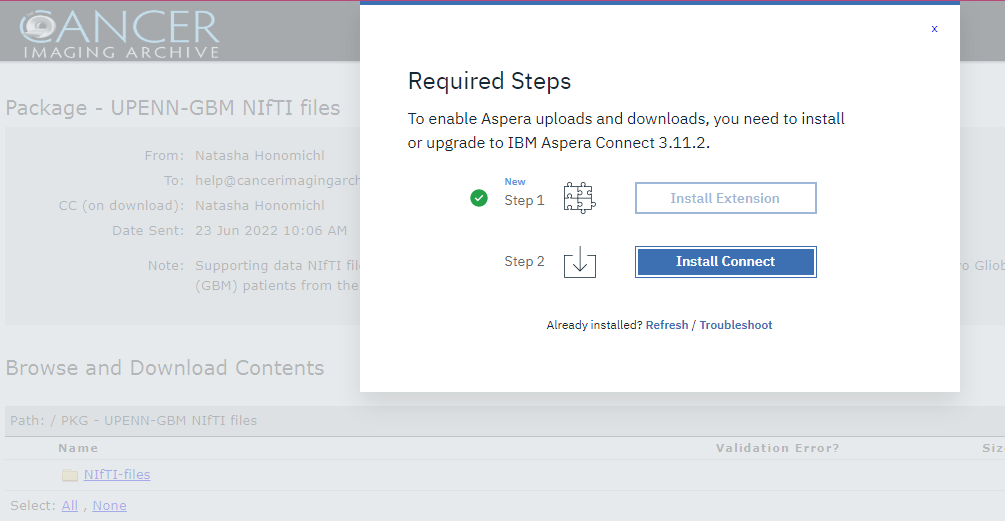Image resolution: width=1005 pixels, height=521 pixels.
Task: Click the From value Natasha Honomichl
Action: (x=260, y=156)
